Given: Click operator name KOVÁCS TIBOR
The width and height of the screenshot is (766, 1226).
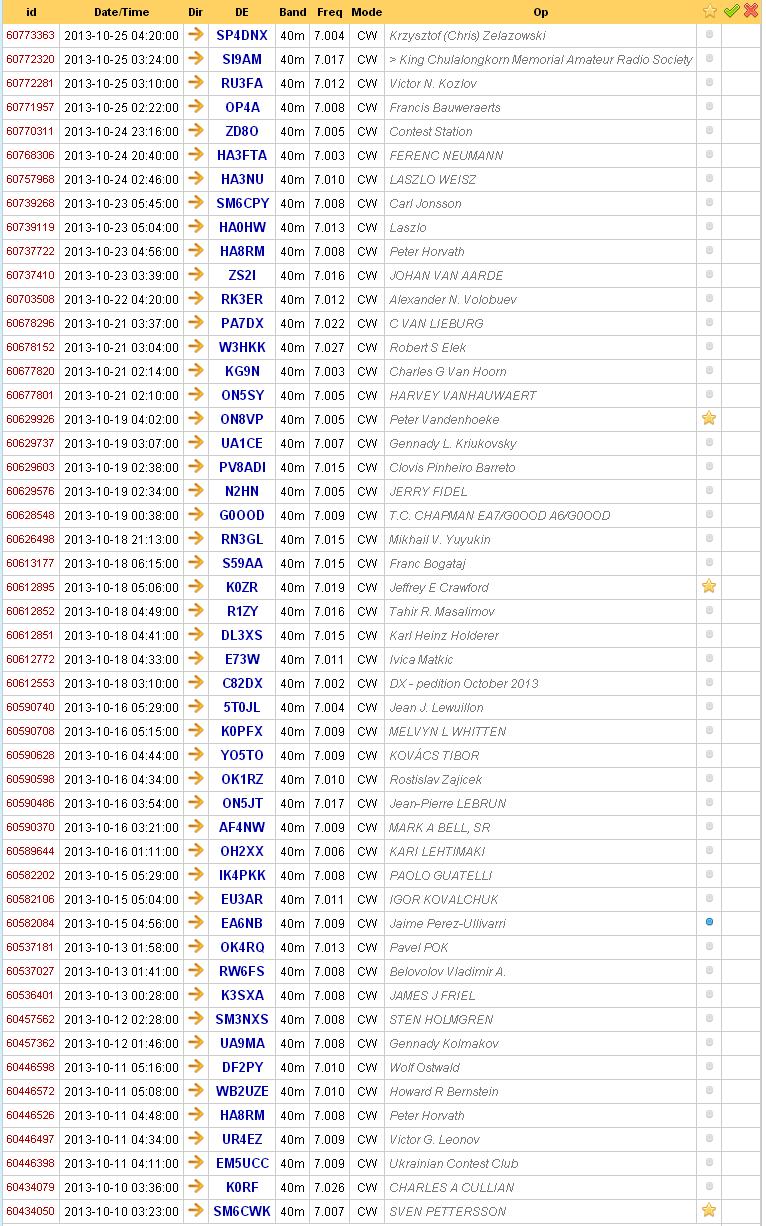Looking at the screenshot, I should click(434, 755).
